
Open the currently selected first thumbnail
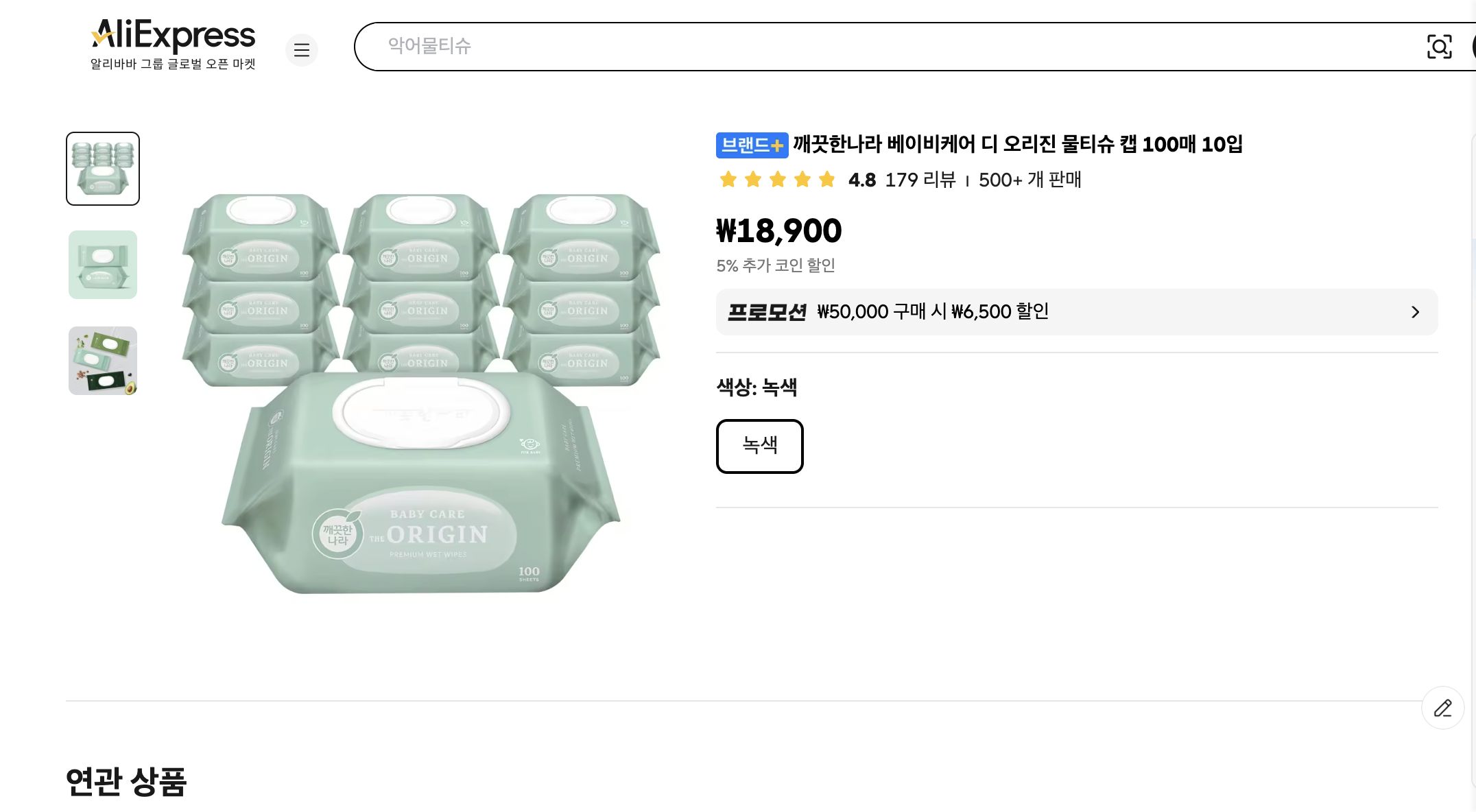pos(102,168)
